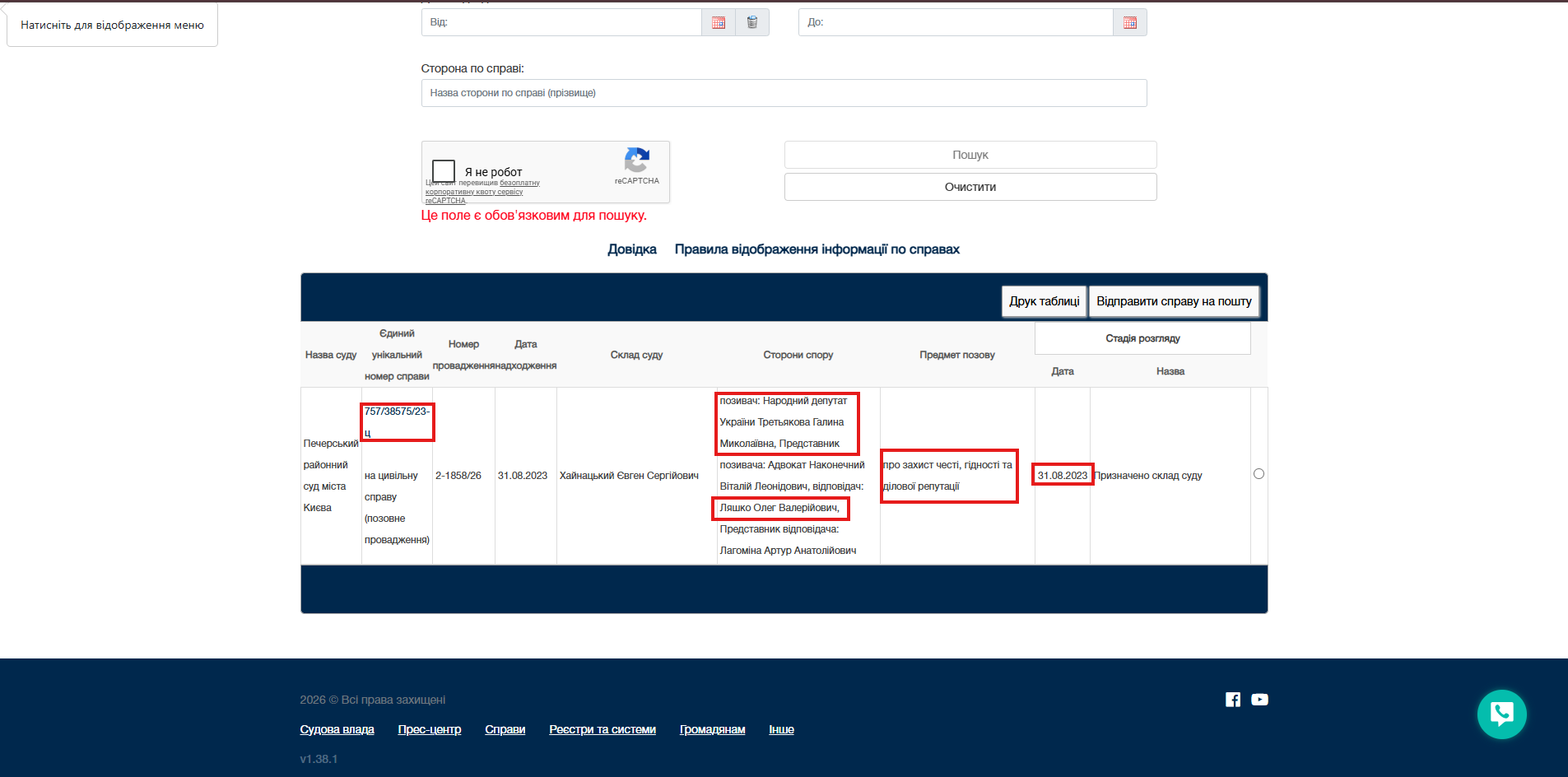Focus the До date input field
This screenshot has width=1568, height=777.
pyautogui.click(x=956, y=22)
